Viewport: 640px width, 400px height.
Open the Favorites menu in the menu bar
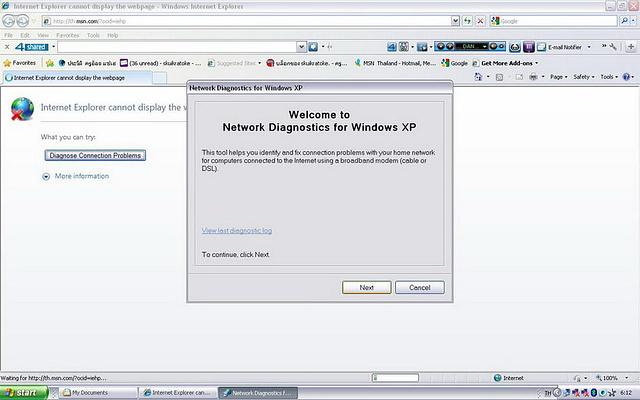[67, 35]
